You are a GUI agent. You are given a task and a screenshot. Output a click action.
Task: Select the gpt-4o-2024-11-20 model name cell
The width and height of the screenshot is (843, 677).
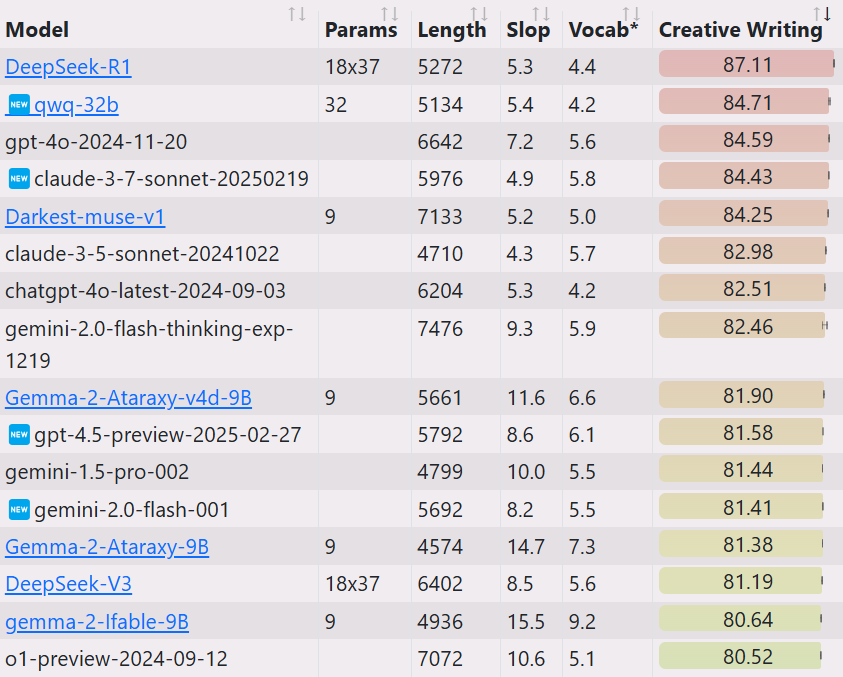point(96,141)
